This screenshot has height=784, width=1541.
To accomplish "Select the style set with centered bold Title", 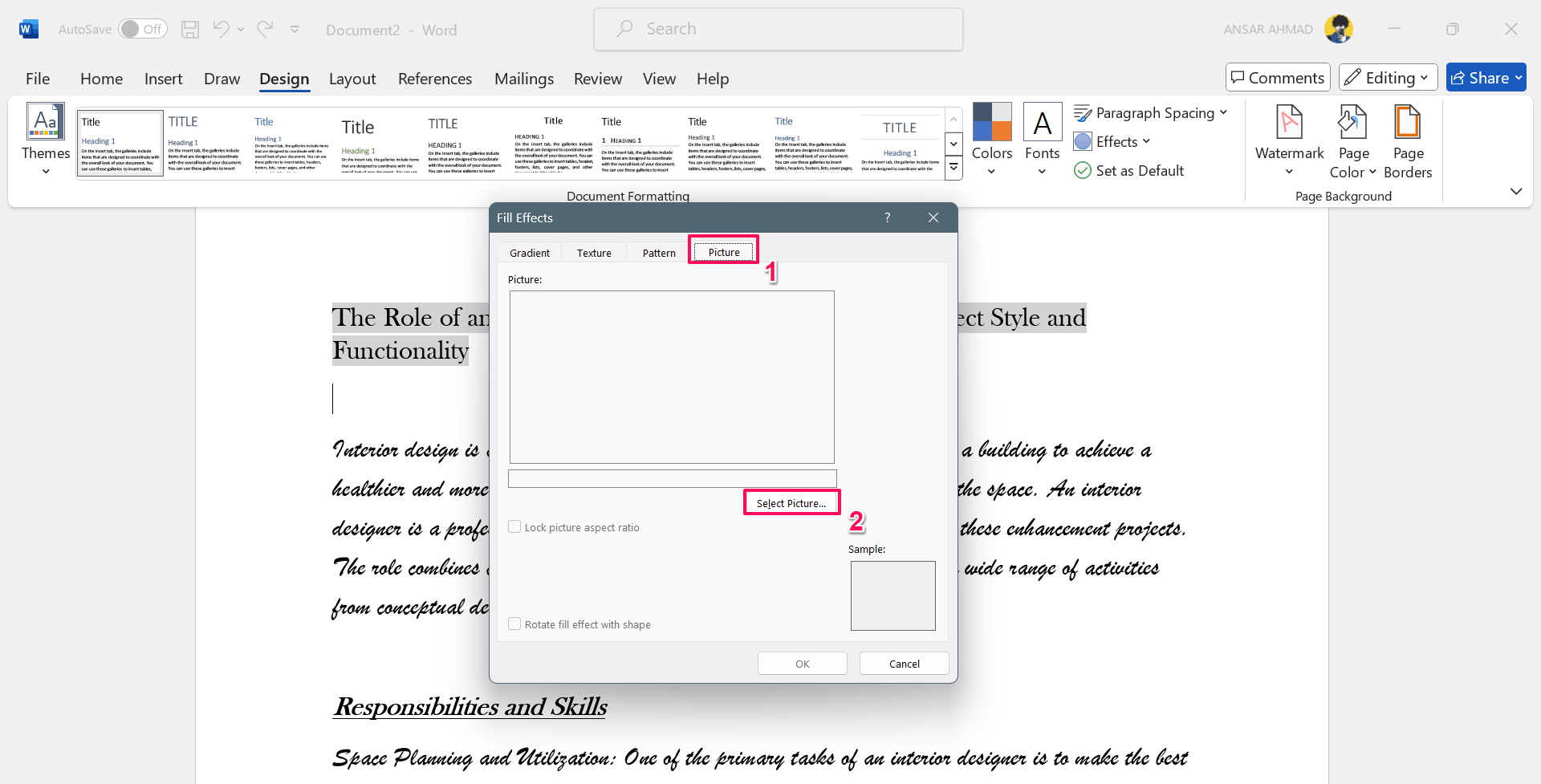I will coord(553,143).
